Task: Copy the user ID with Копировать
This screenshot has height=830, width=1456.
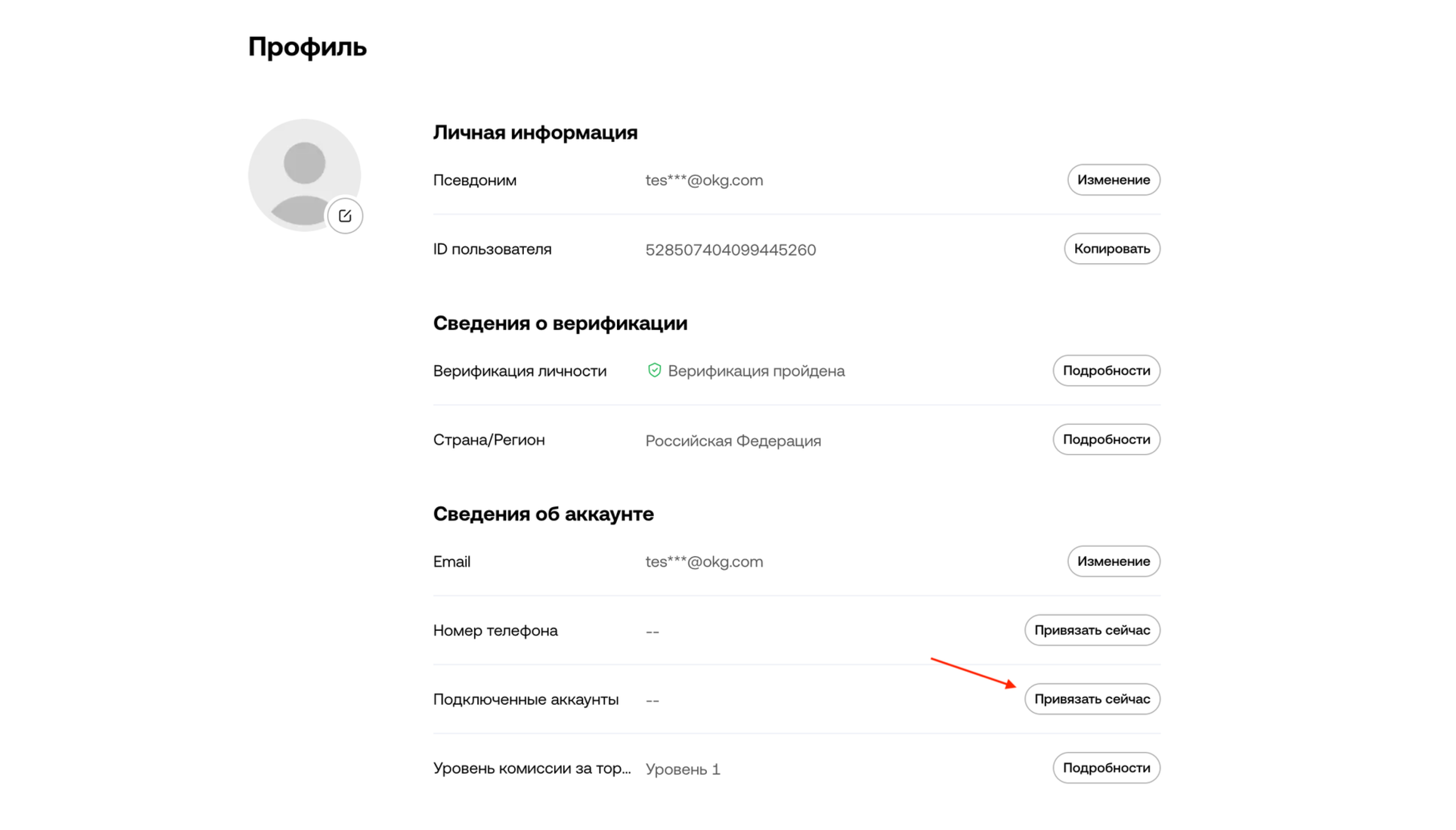Action: click(x=1111, y=249)
